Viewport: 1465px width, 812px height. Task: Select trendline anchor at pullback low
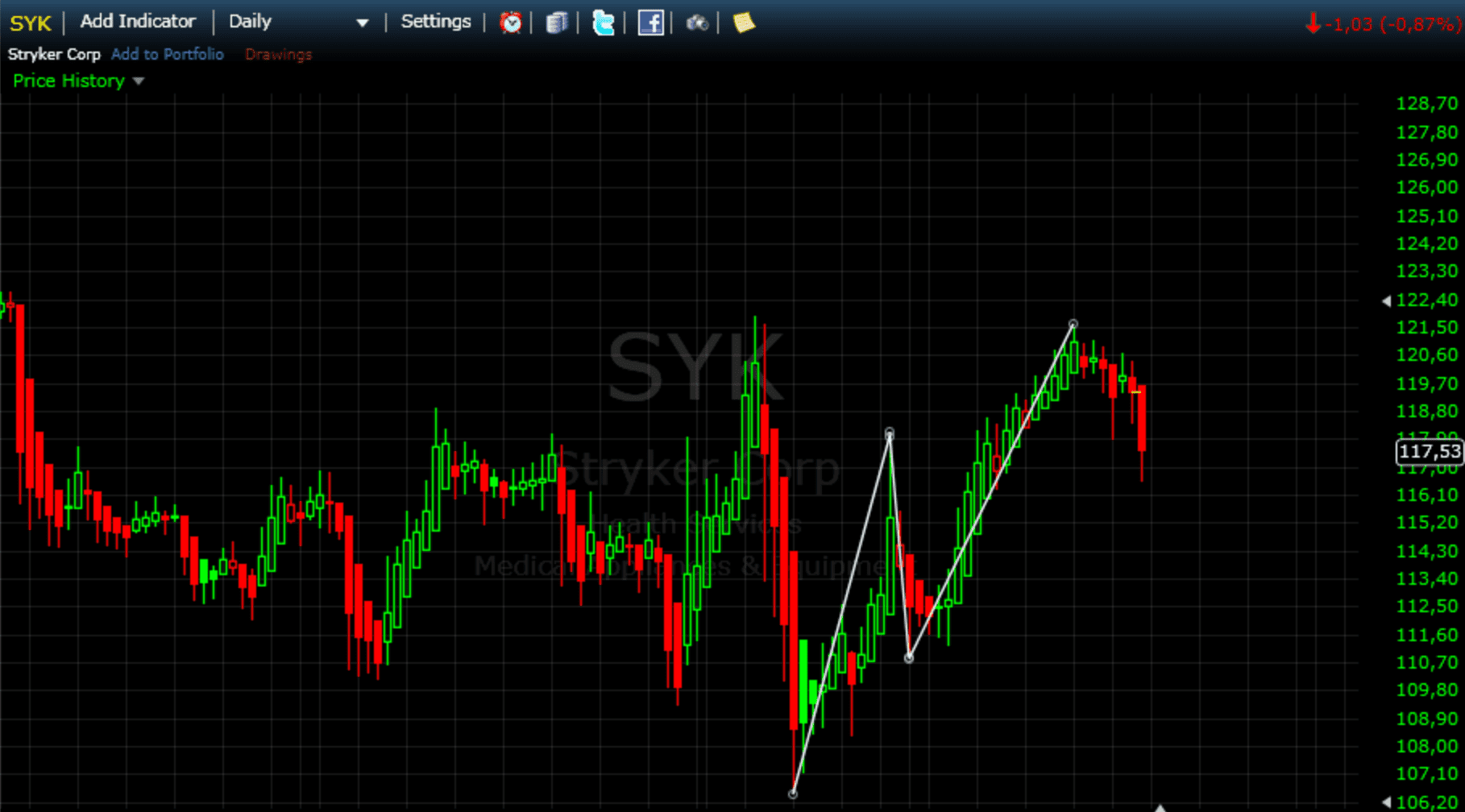pos(909,658)
